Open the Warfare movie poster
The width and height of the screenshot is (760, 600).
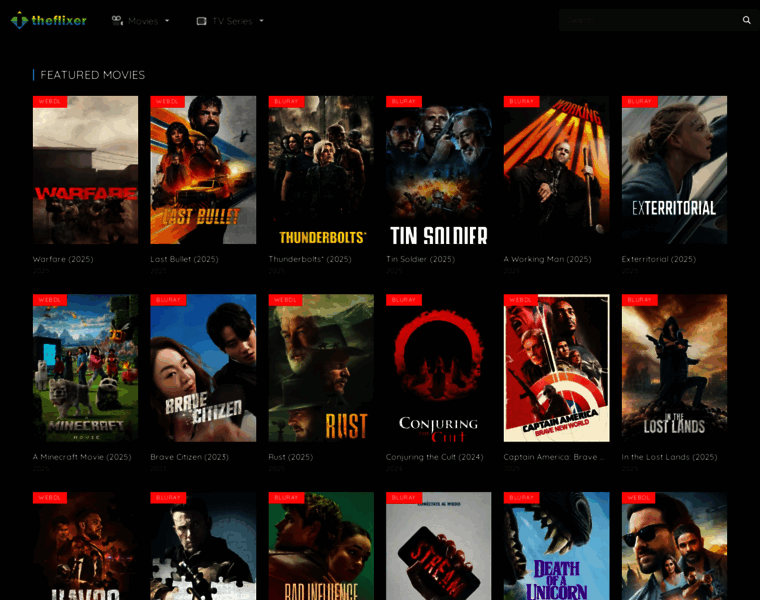point(85,170)
